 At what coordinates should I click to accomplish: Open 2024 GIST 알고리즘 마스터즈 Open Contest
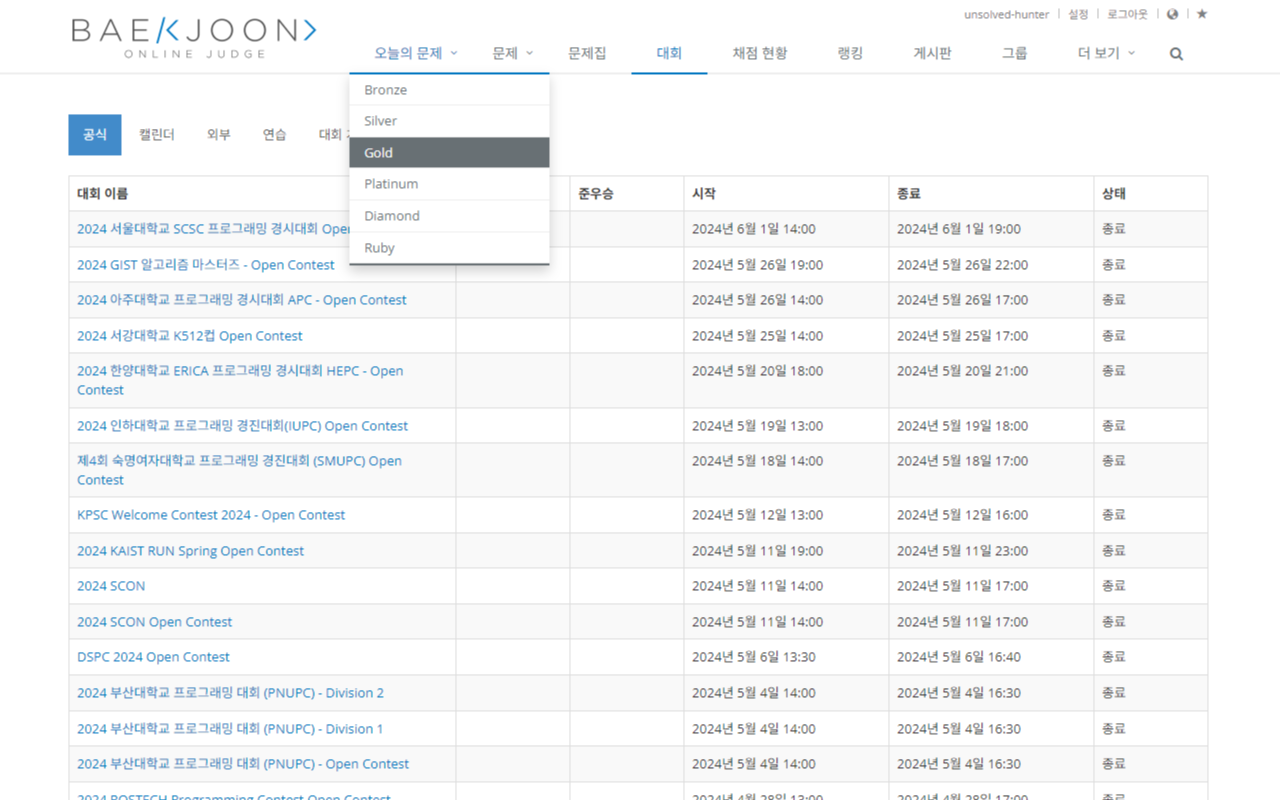[206, 265]
